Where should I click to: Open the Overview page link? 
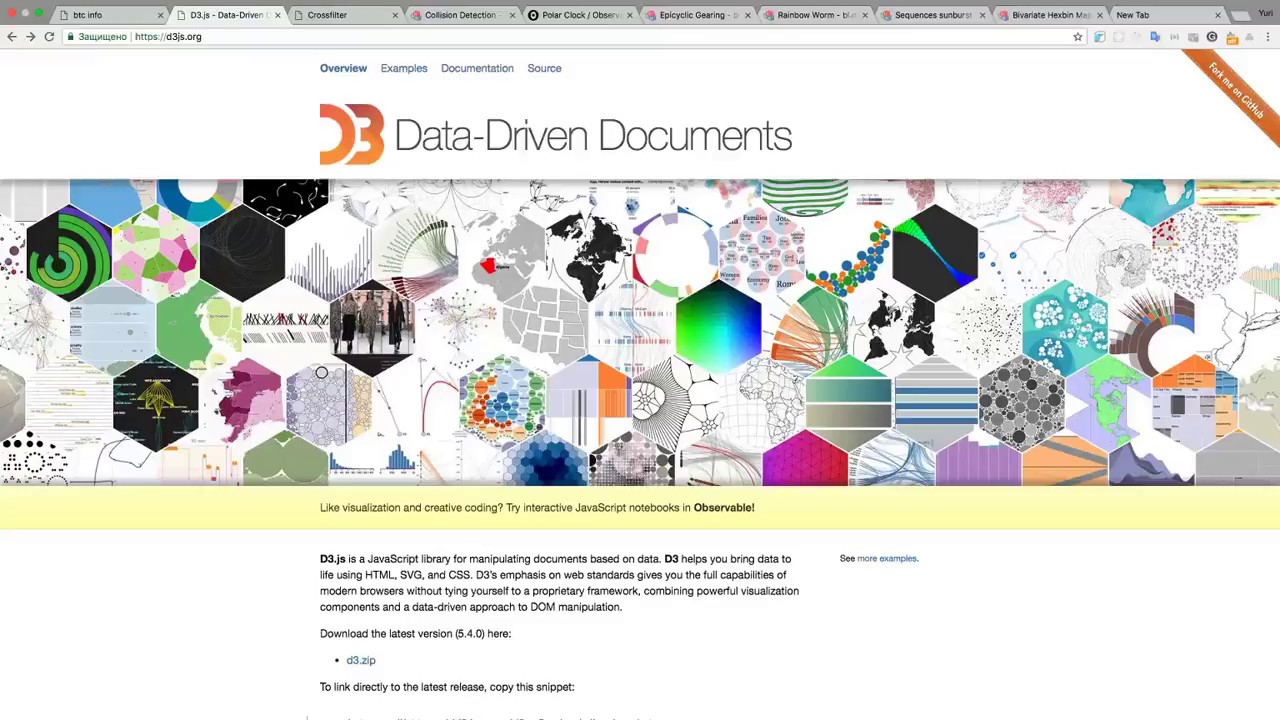click(343, 68)
